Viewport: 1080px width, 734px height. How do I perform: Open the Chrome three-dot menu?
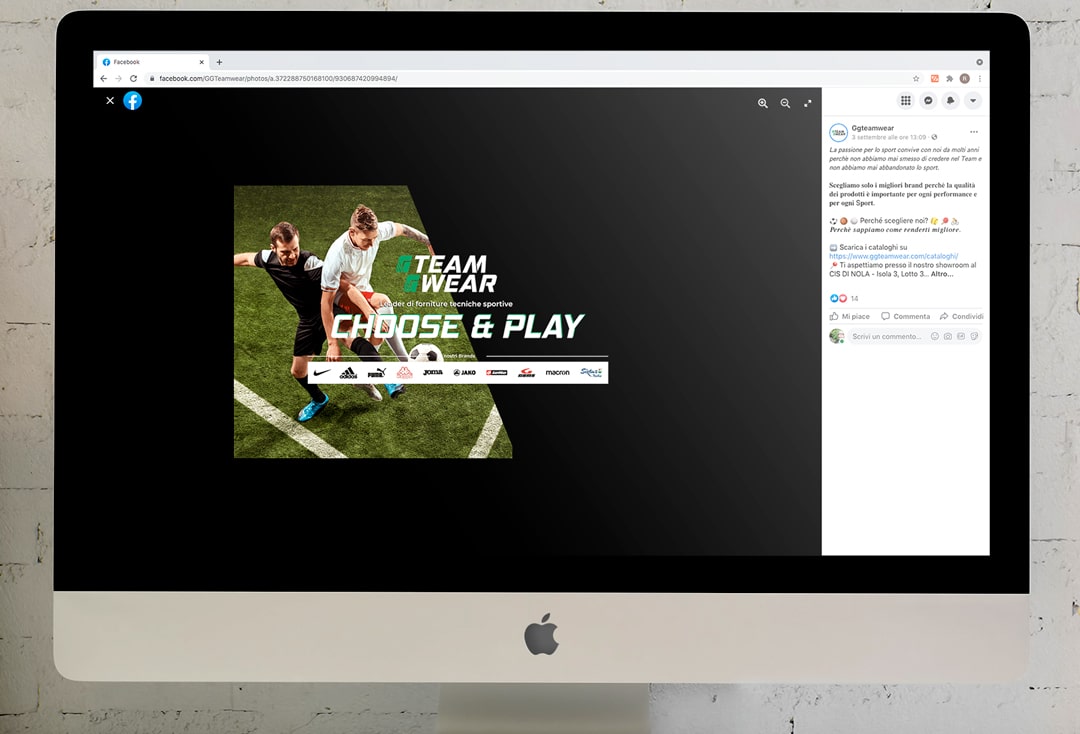pyautogui.click(x=980, y=78)
